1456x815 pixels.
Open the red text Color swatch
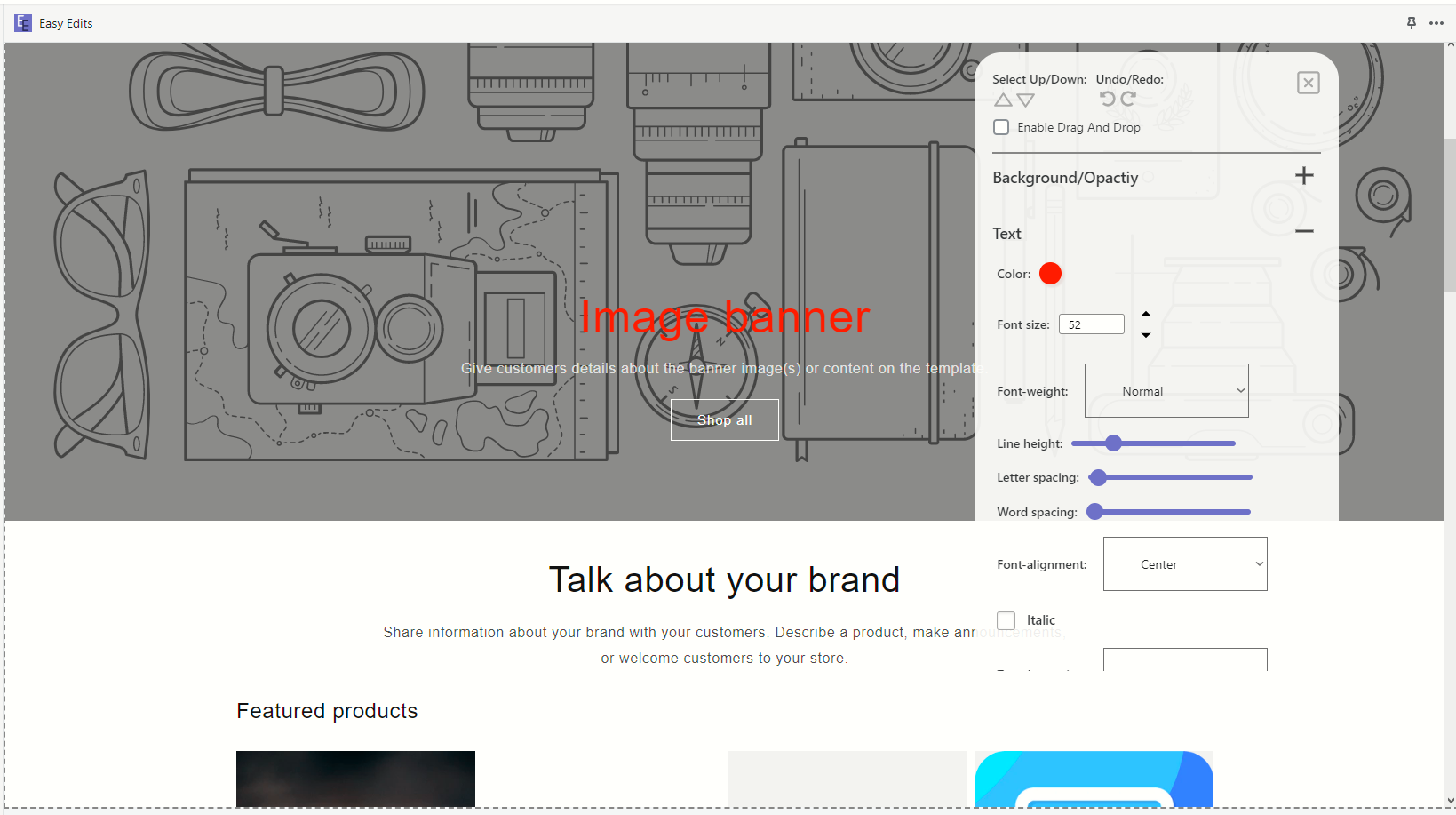[x=1050, y=274]
